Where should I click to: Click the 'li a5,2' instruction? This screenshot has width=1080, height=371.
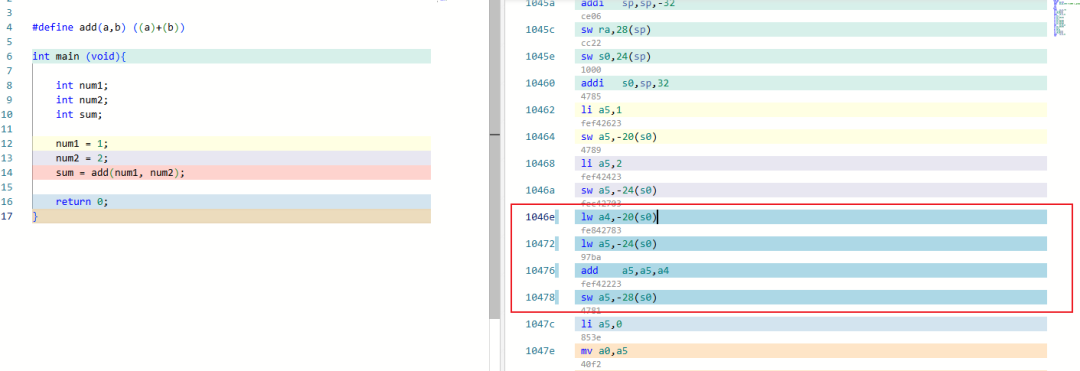click(x=811, y=164)
